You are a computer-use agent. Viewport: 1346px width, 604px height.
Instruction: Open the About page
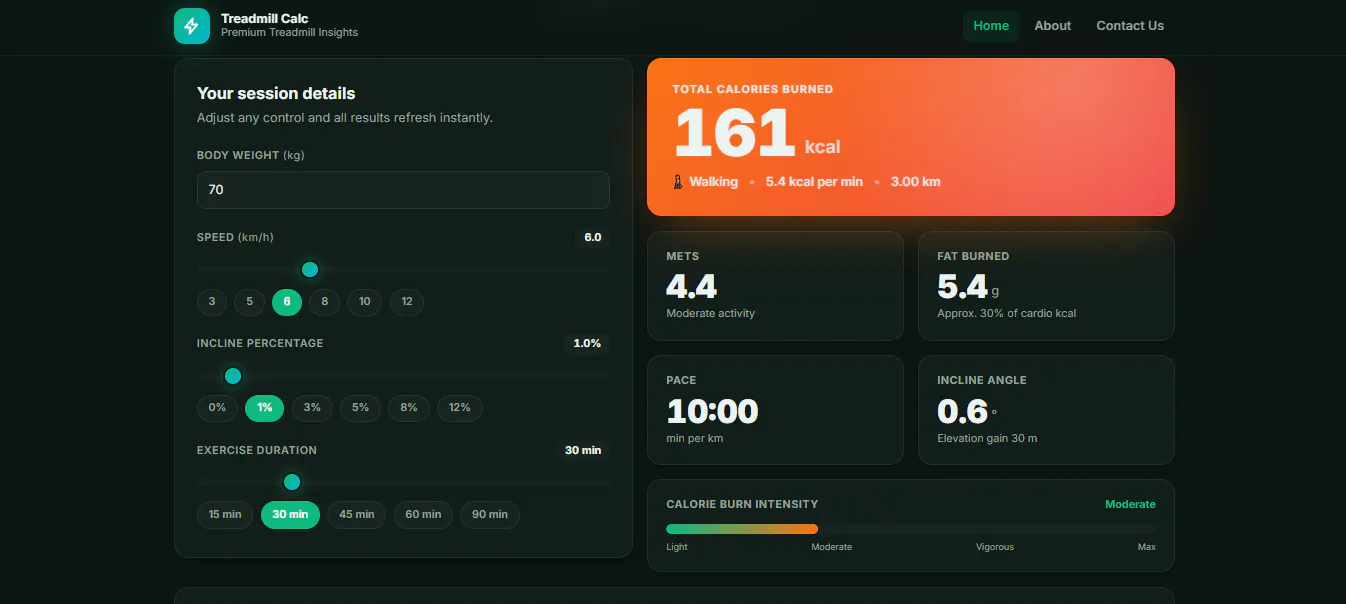point(1053,26)
